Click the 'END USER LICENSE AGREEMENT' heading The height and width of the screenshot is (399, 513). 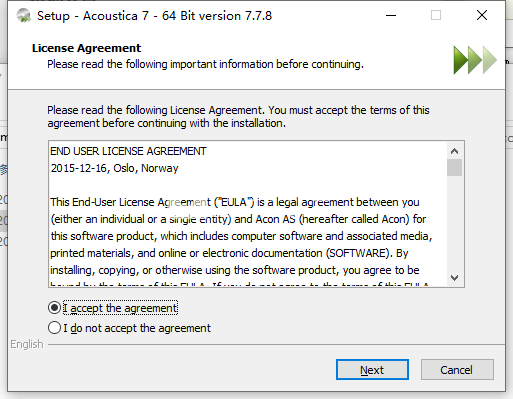click(128, 151)
